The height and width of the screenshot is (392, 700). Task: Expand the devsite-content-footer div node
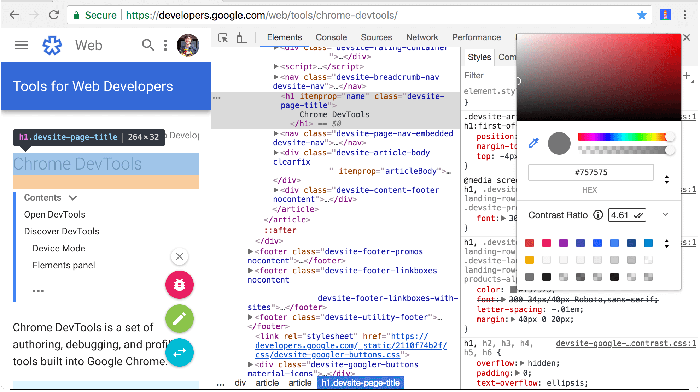coord(276,190)
